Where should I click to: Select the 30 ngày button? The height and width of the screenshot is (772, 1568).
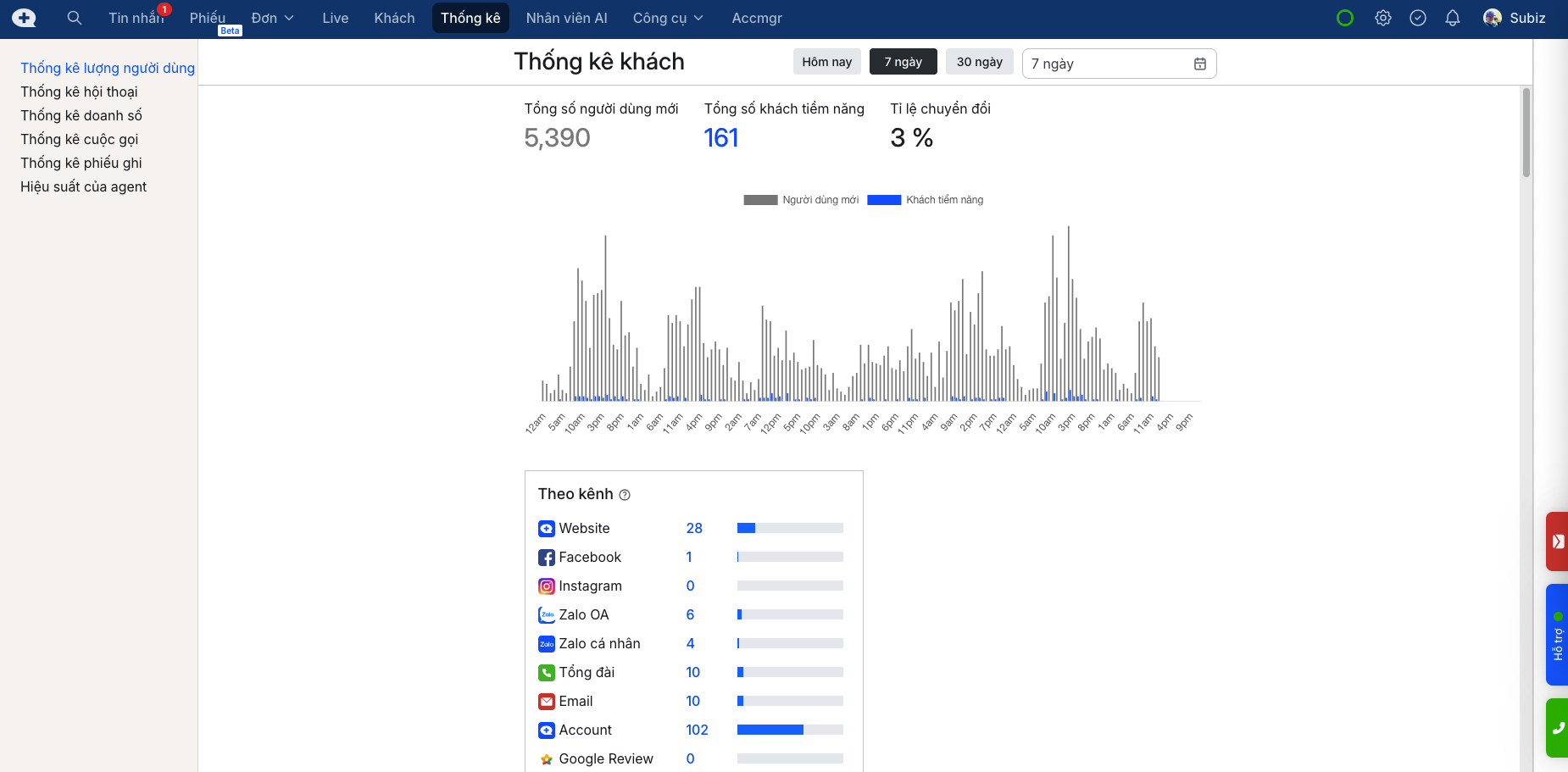coord(979,62)
